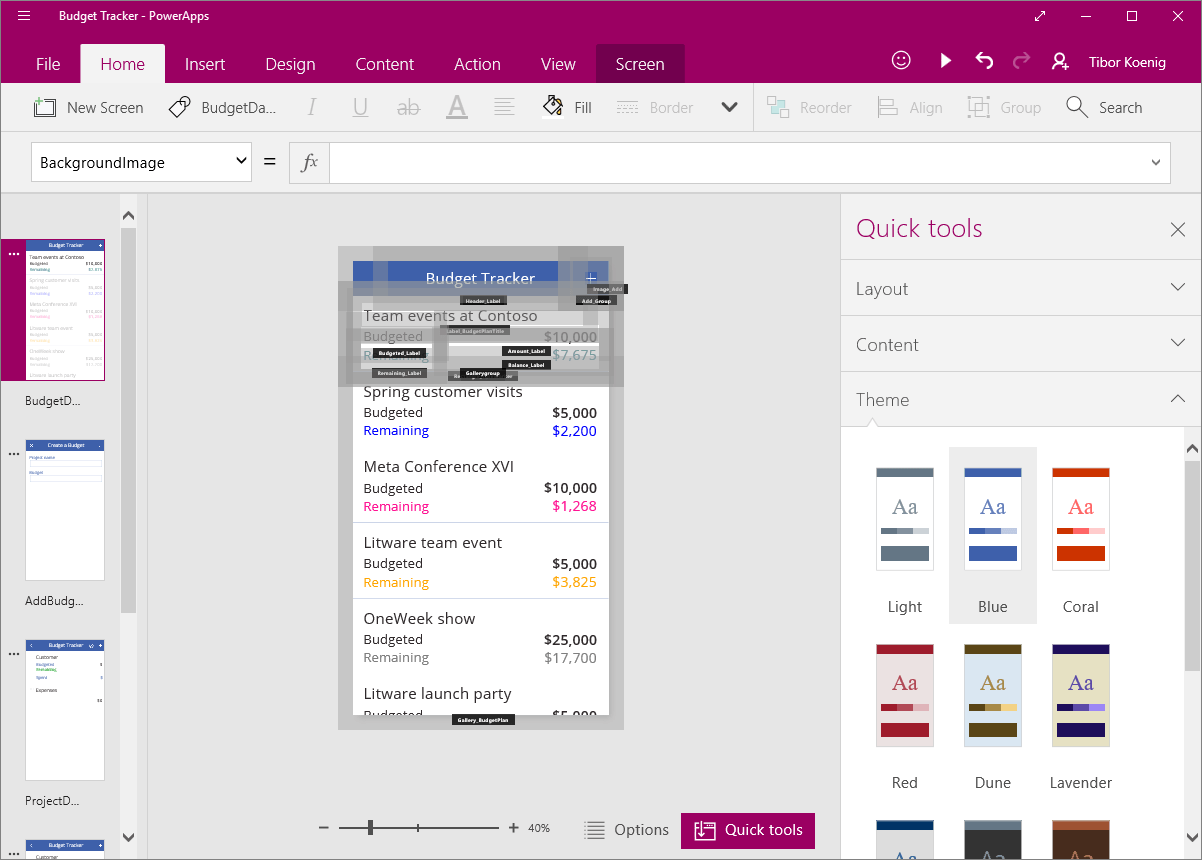Toggle the Quick tools button
Image resolution: width=1202 pixels, height=860 pixels.
748,830
